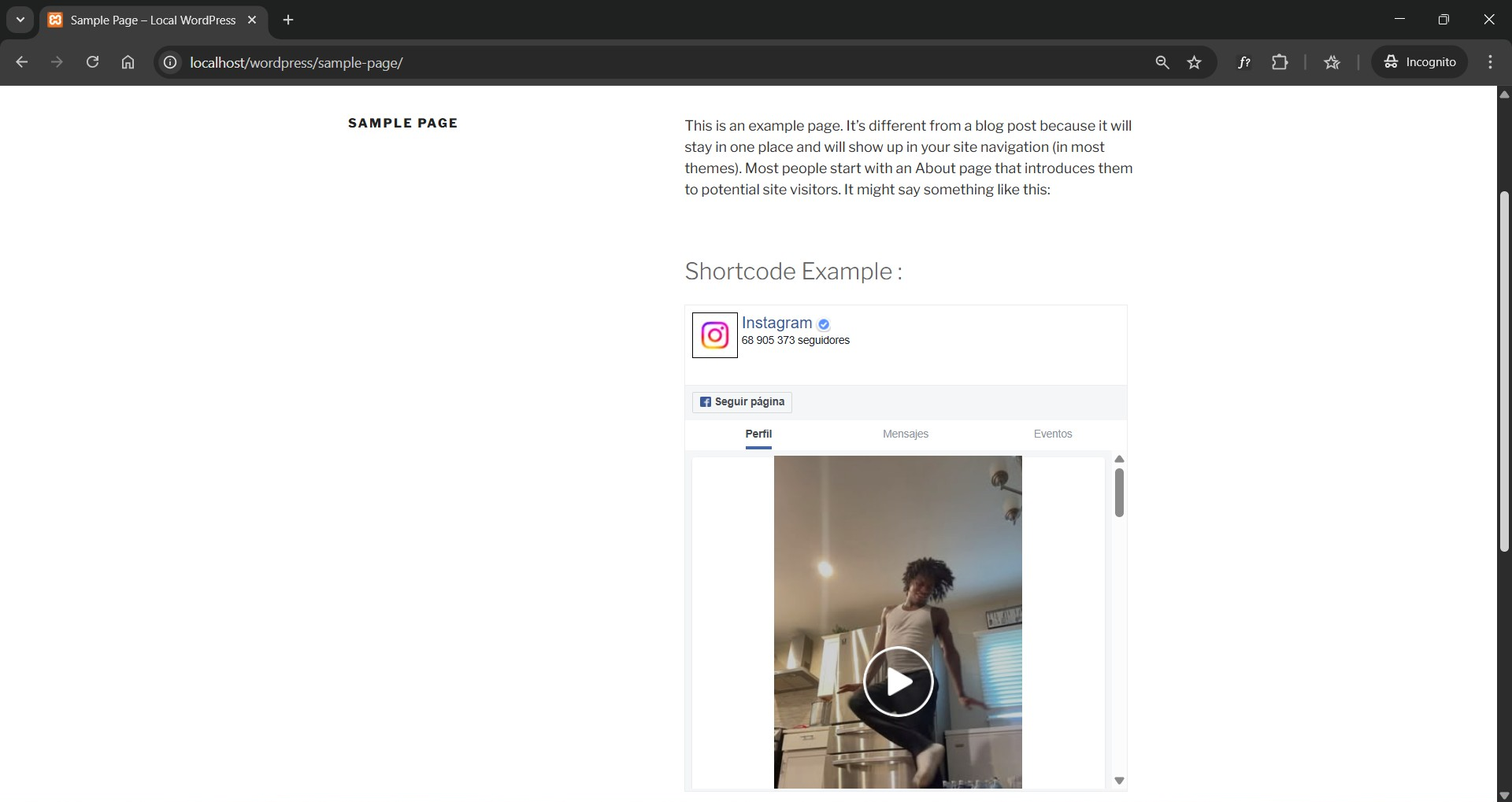Open the Extensions puzzle piece icon

[1280, 62]
